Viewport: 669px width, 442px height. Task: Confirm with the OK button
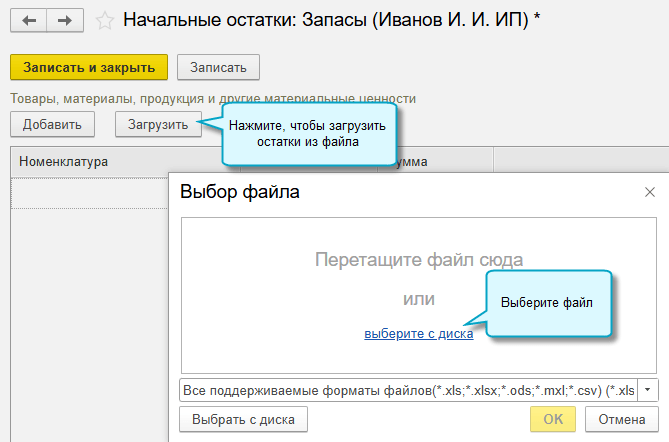click(555, 419)
